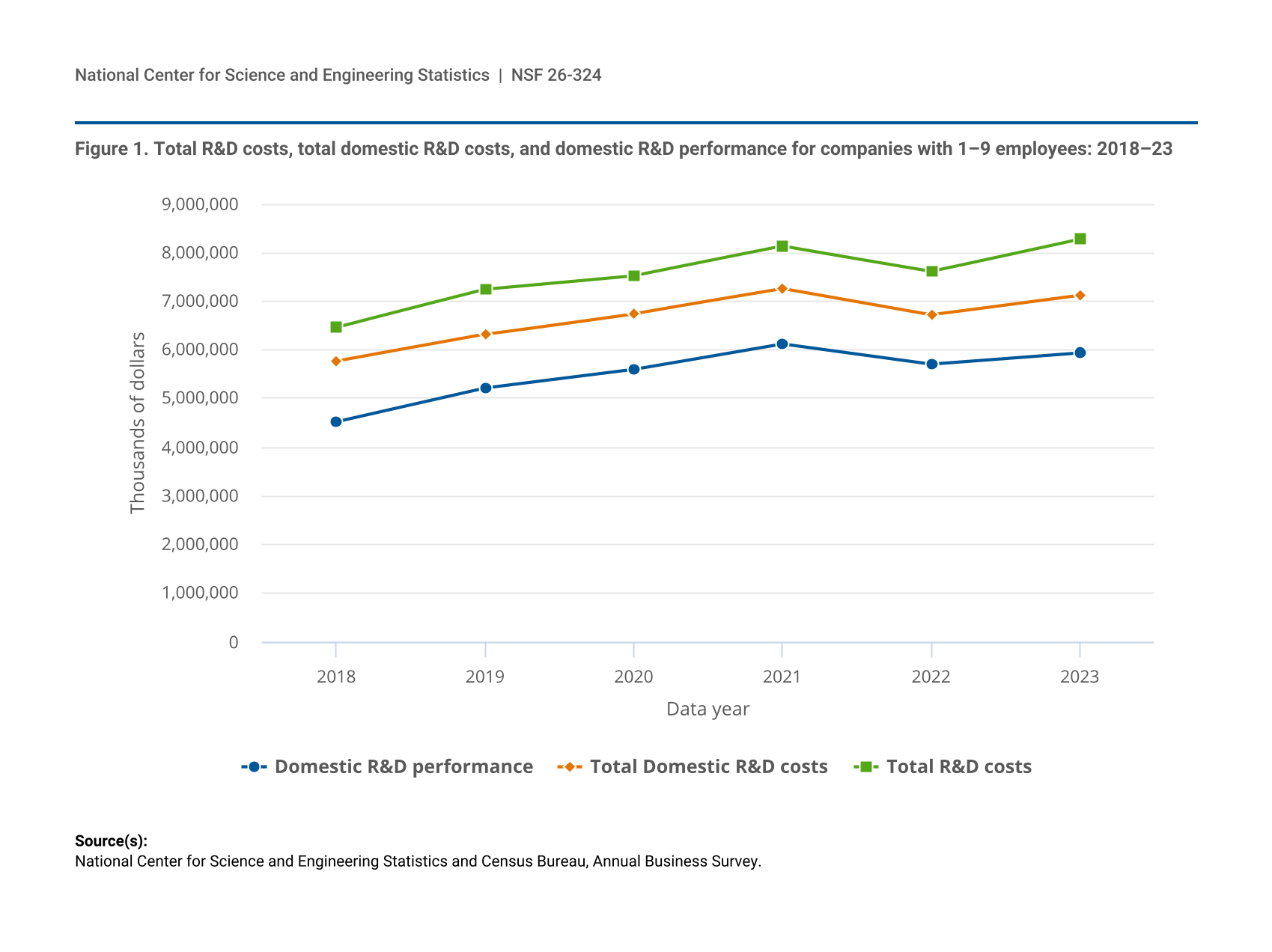This screenshot has width=1272, height=952.
Task: Select the 2022 Total R&D costs point
Action: 932,271
